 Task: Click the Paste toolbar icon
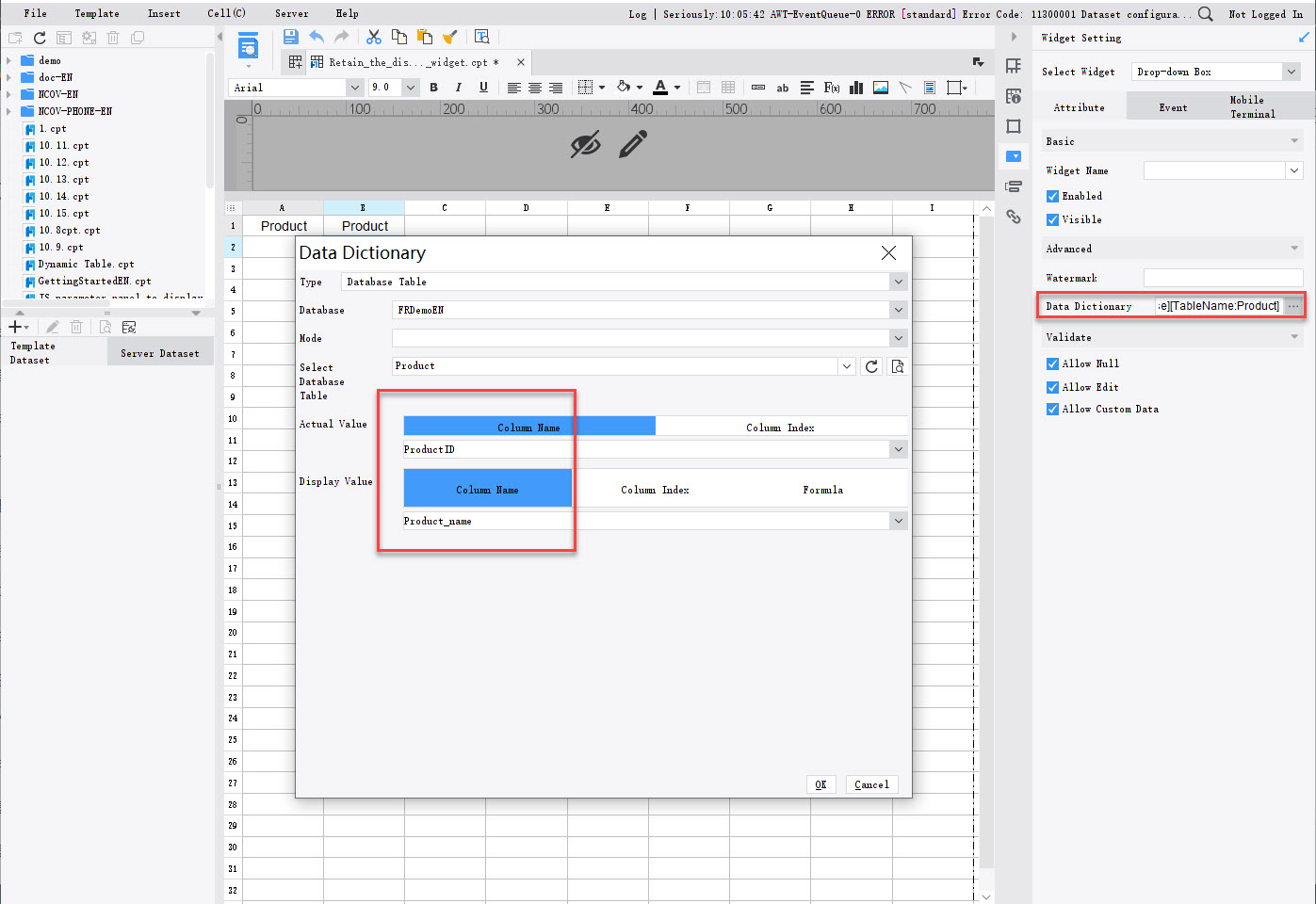pyautogui.click(x=425, y=36)
